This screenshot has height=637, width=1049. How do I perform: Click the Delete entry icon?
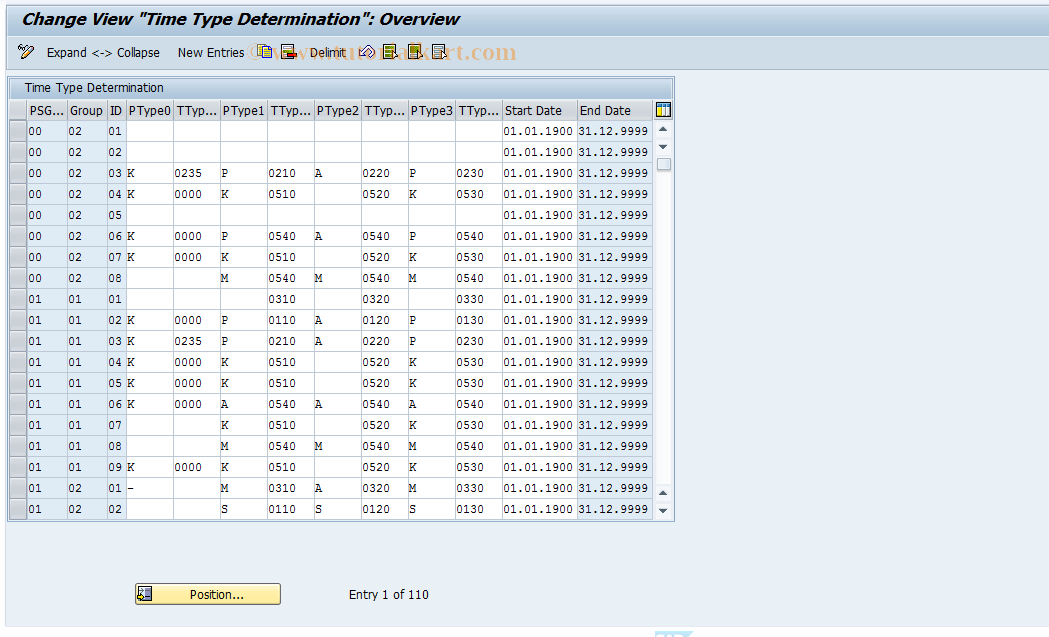[x=288, y=52]
